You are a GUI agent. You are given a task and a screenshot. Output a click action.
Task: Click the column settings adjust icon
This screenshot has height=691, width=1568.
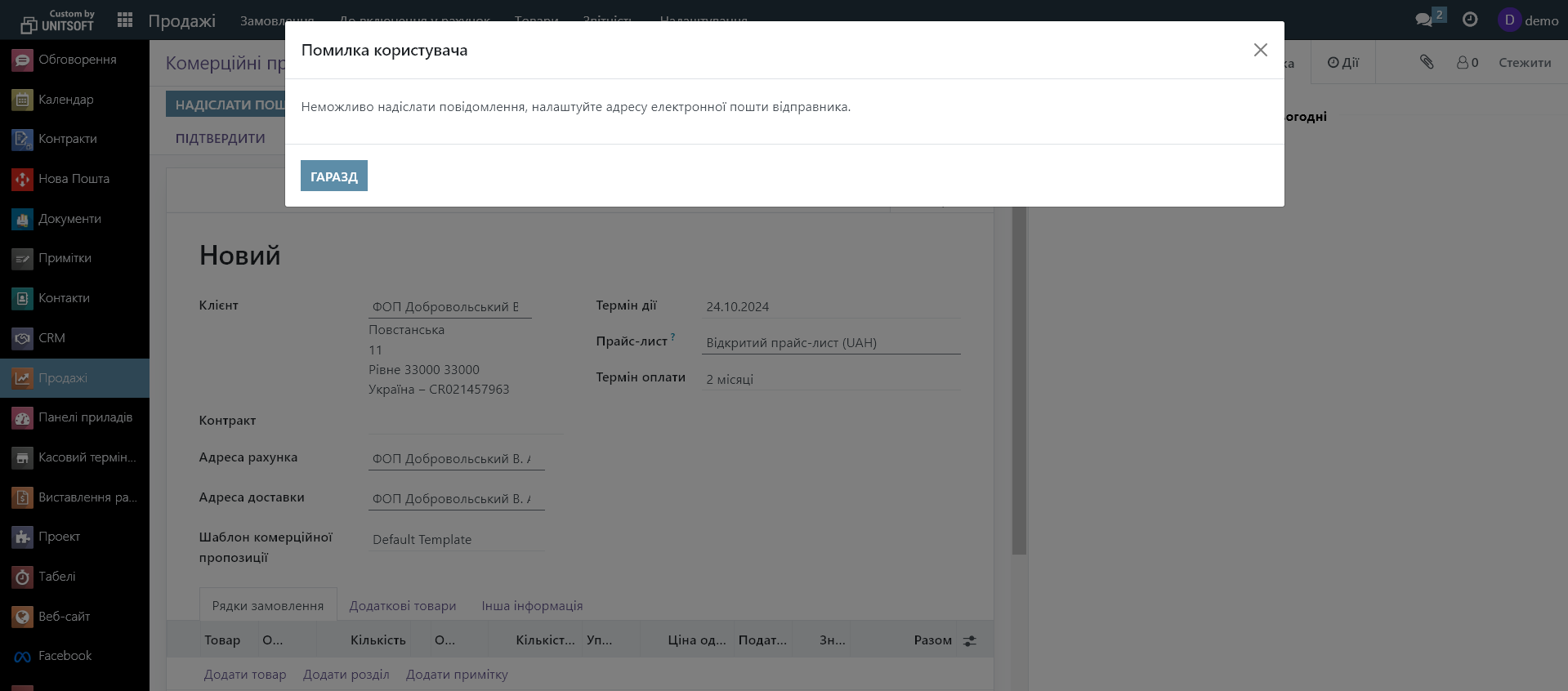[x=970, y=641]
